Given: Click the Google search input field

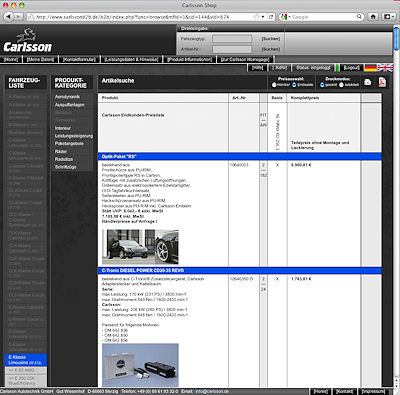Looking at the screenshot, I should [323, 17].
